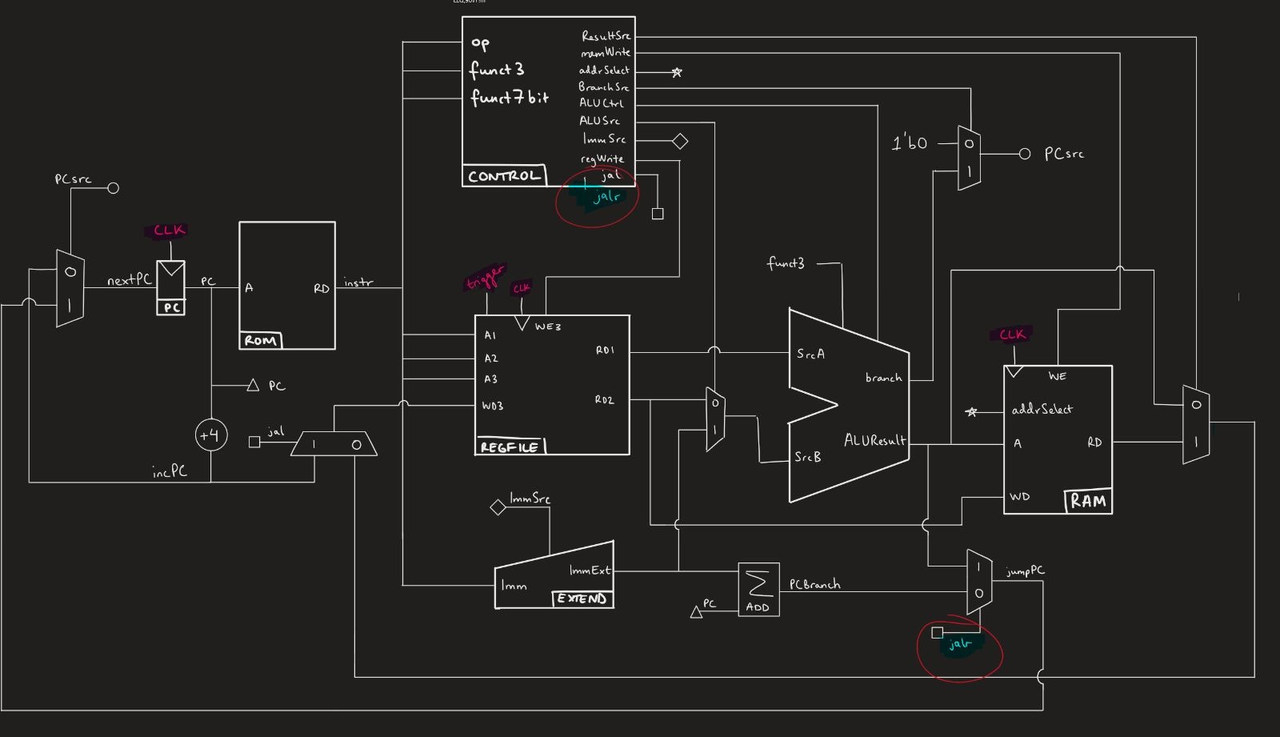This screenshot has width=1280, height=737.
Task: Select the sigma ADD block
Action: [758, 589]
